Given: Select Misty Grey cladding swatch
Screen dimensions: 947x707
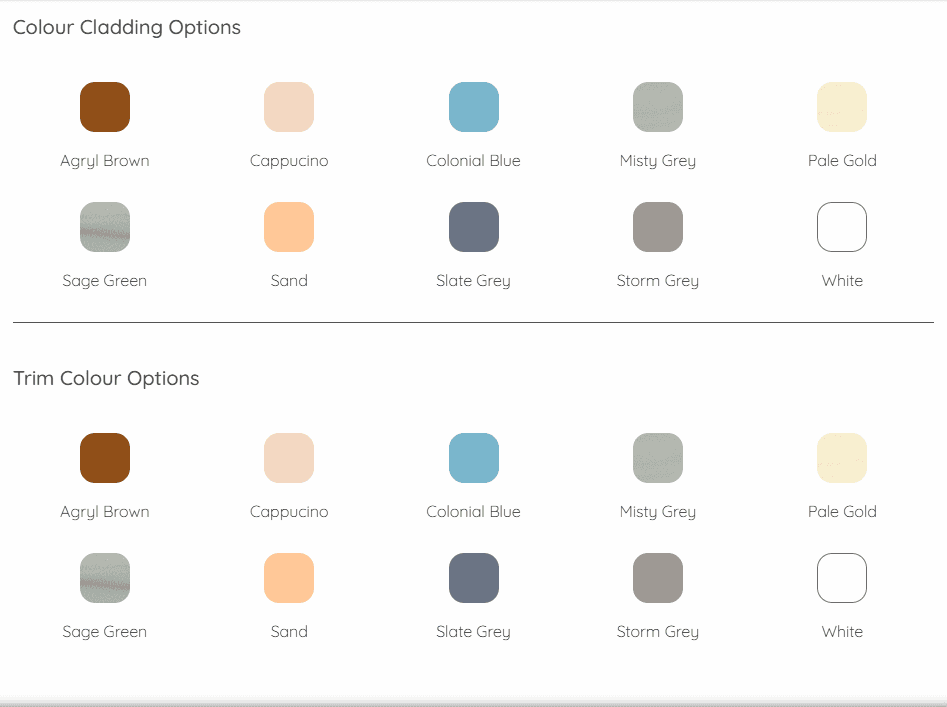Looking at the screenshot, I should [x=658, y=107].
